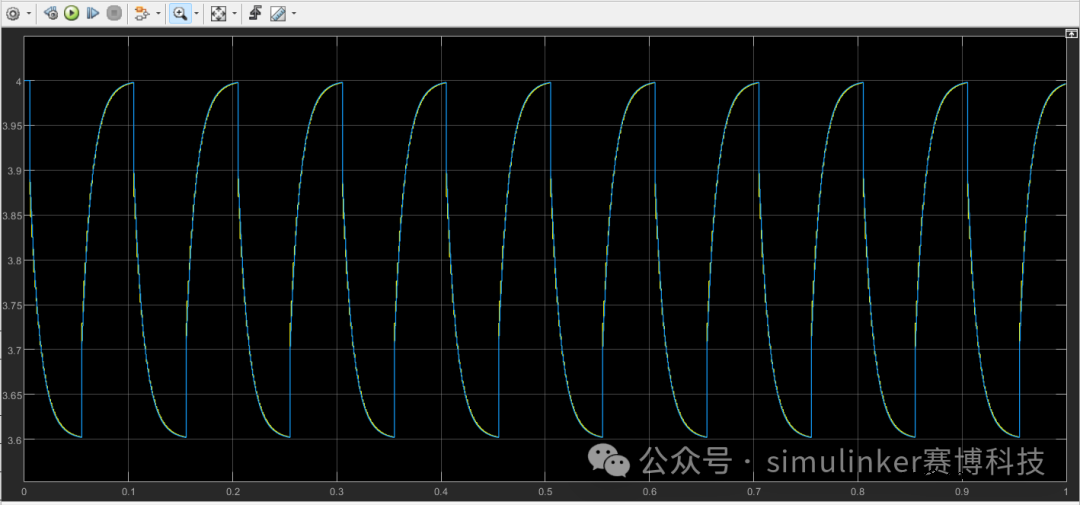The height and width of the screenshot is (505, 1080).
Task: Open the scope Configuration Properties gear
Action: click(x=13, y=14)
